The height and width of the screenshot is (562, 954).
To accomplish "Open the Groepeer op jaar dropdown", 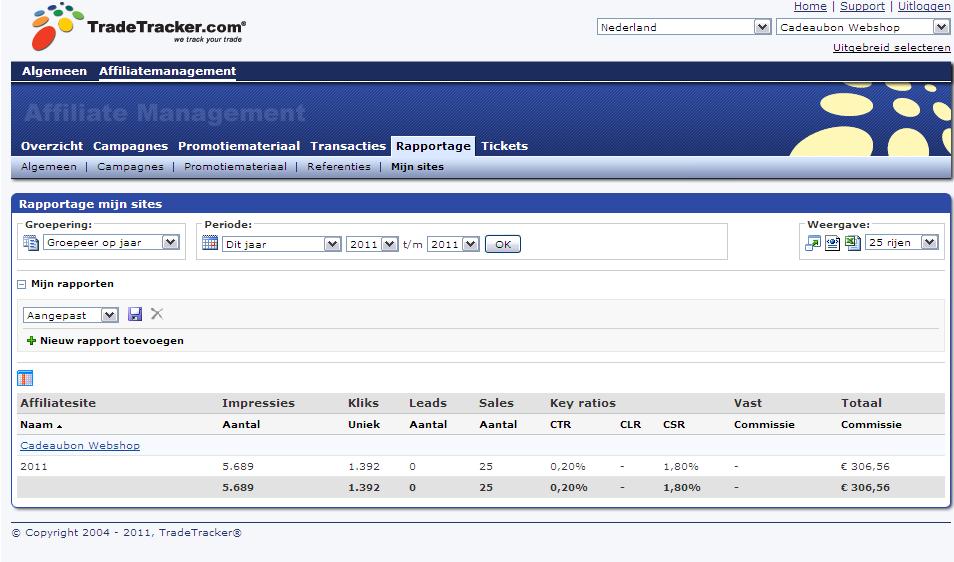I will coord(111,243).
